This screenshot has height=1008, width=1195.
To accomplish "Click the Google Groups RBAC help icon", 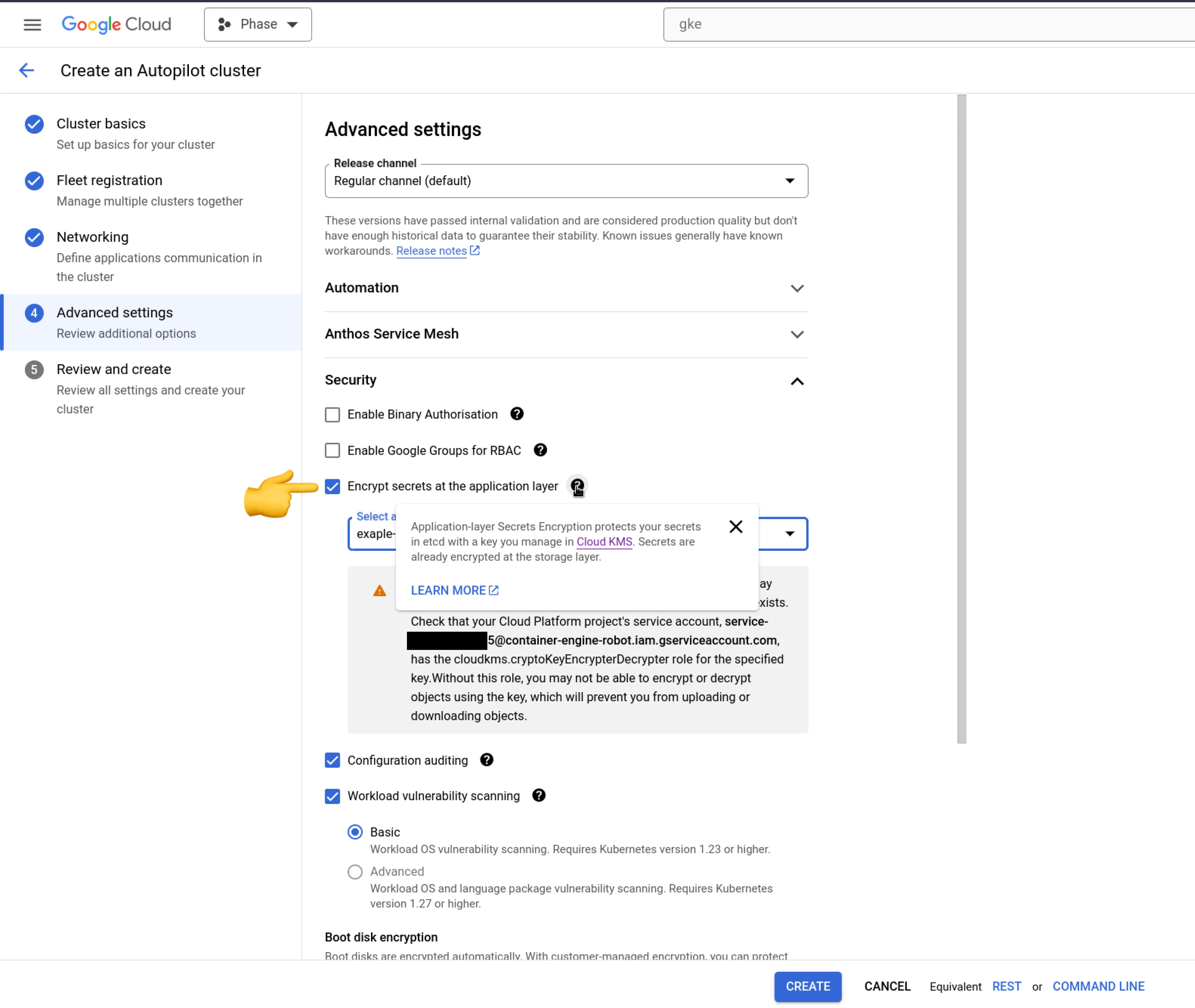I will point(540,450).
